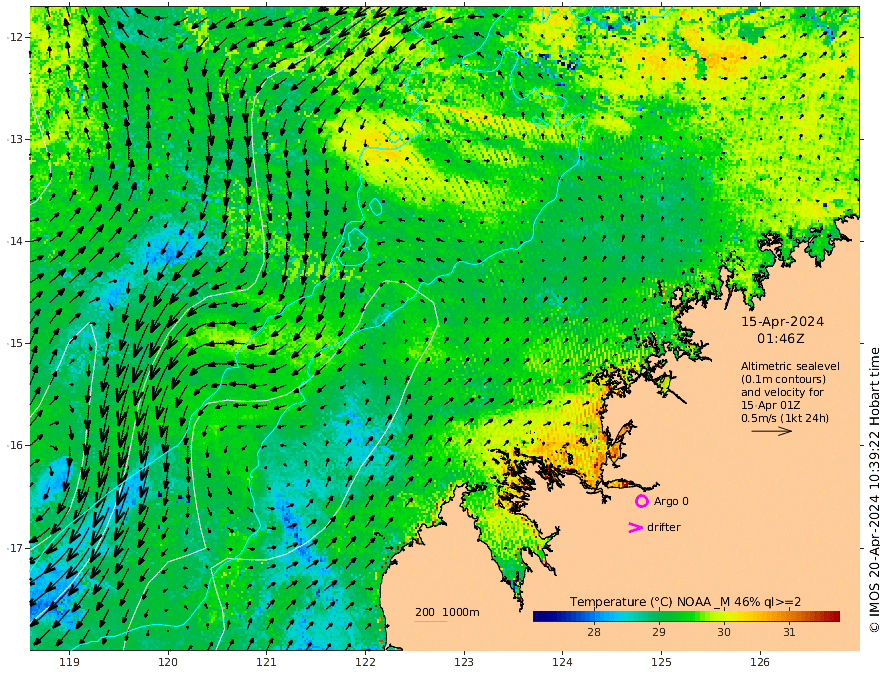Click longitude axis label 125
880x680 pixels.
coord(661,663)
